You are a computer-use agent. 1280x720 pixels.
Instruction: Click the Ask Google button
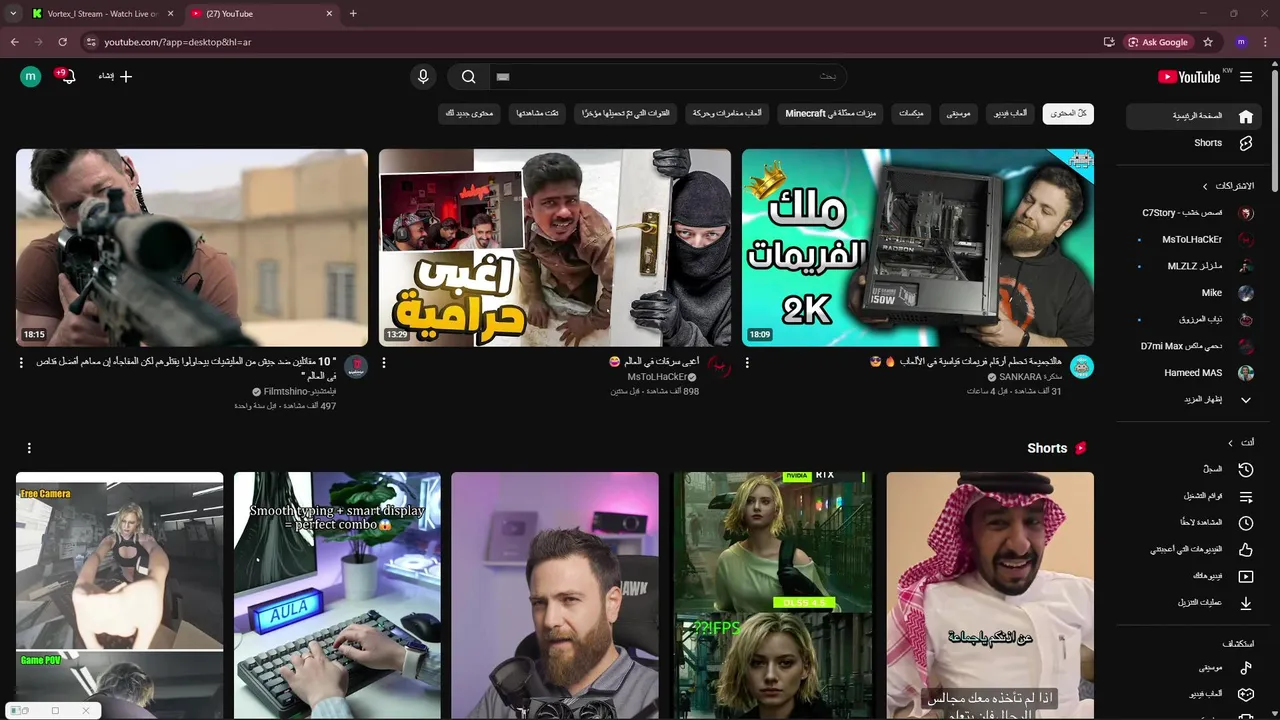tap(1159, 42)
